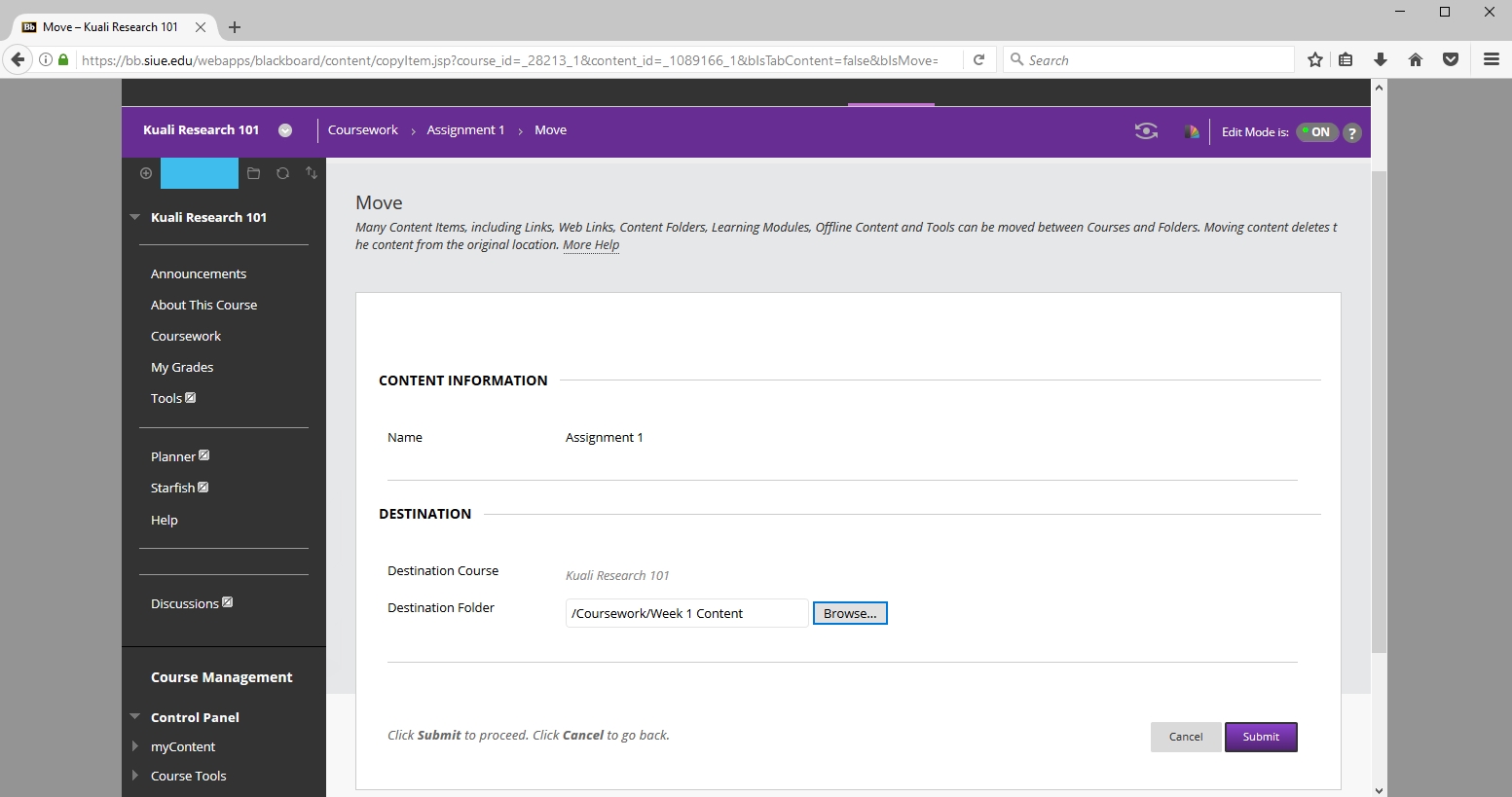Viewport: 1512px width, 797px height.
Task: Click the Browse button for destination folder
Action: pos(850,613)
